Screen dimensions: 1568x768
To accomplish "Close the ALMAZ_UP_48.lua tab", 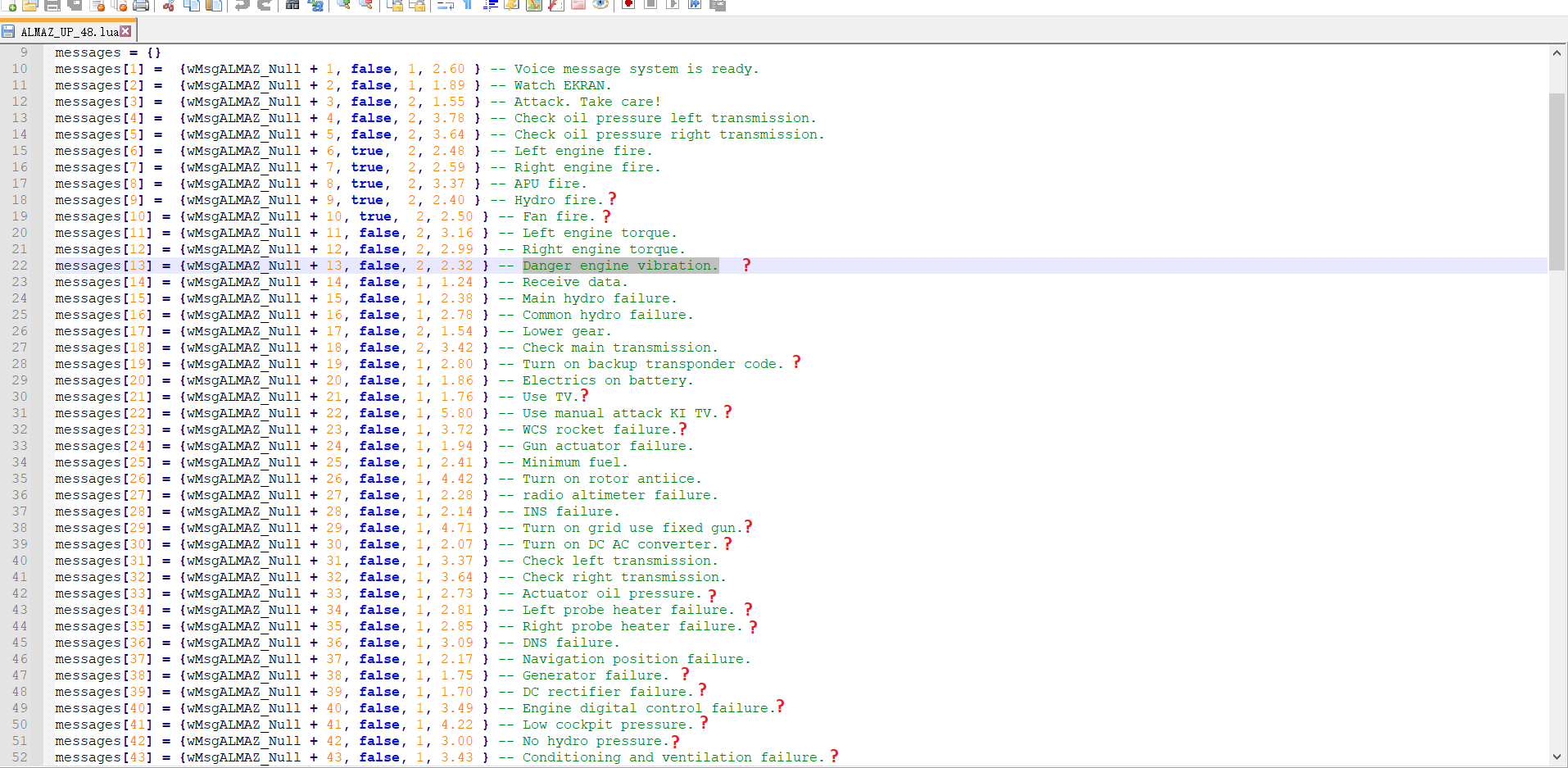I will click(125, 31).
